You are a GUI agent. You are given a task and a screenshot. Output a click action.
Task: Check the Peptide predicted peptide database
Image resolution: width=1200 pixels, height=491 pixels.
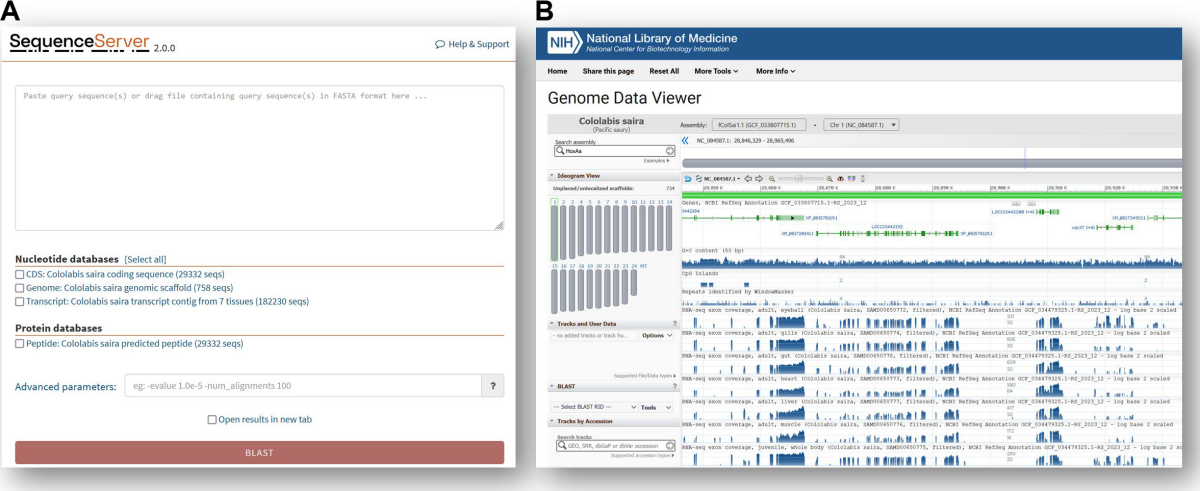[x=19, y=343]
